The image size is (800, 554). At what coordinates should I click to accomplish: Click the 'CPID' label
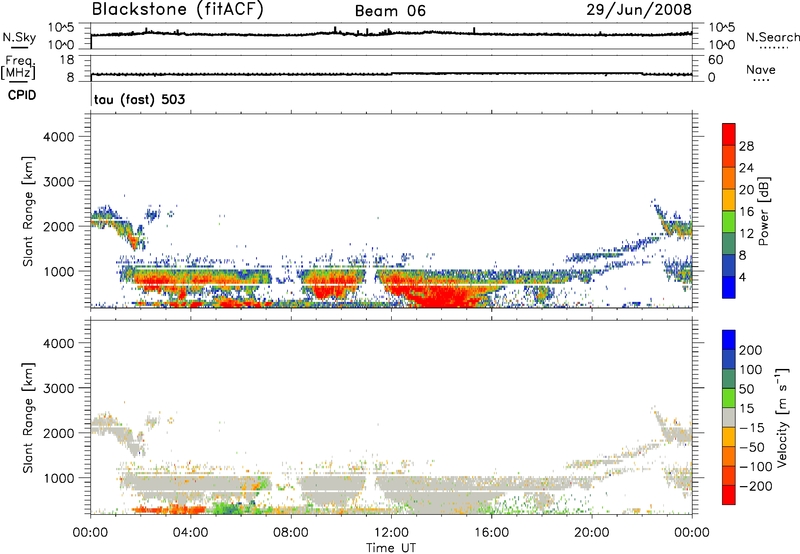click(x=22, y=95)
